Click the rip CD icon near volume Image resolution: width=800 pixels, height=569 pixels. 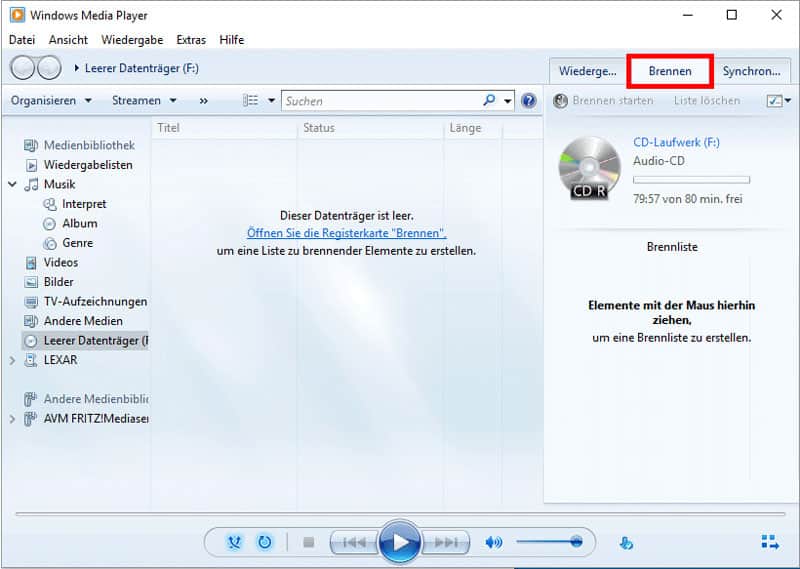coord(626,543)
